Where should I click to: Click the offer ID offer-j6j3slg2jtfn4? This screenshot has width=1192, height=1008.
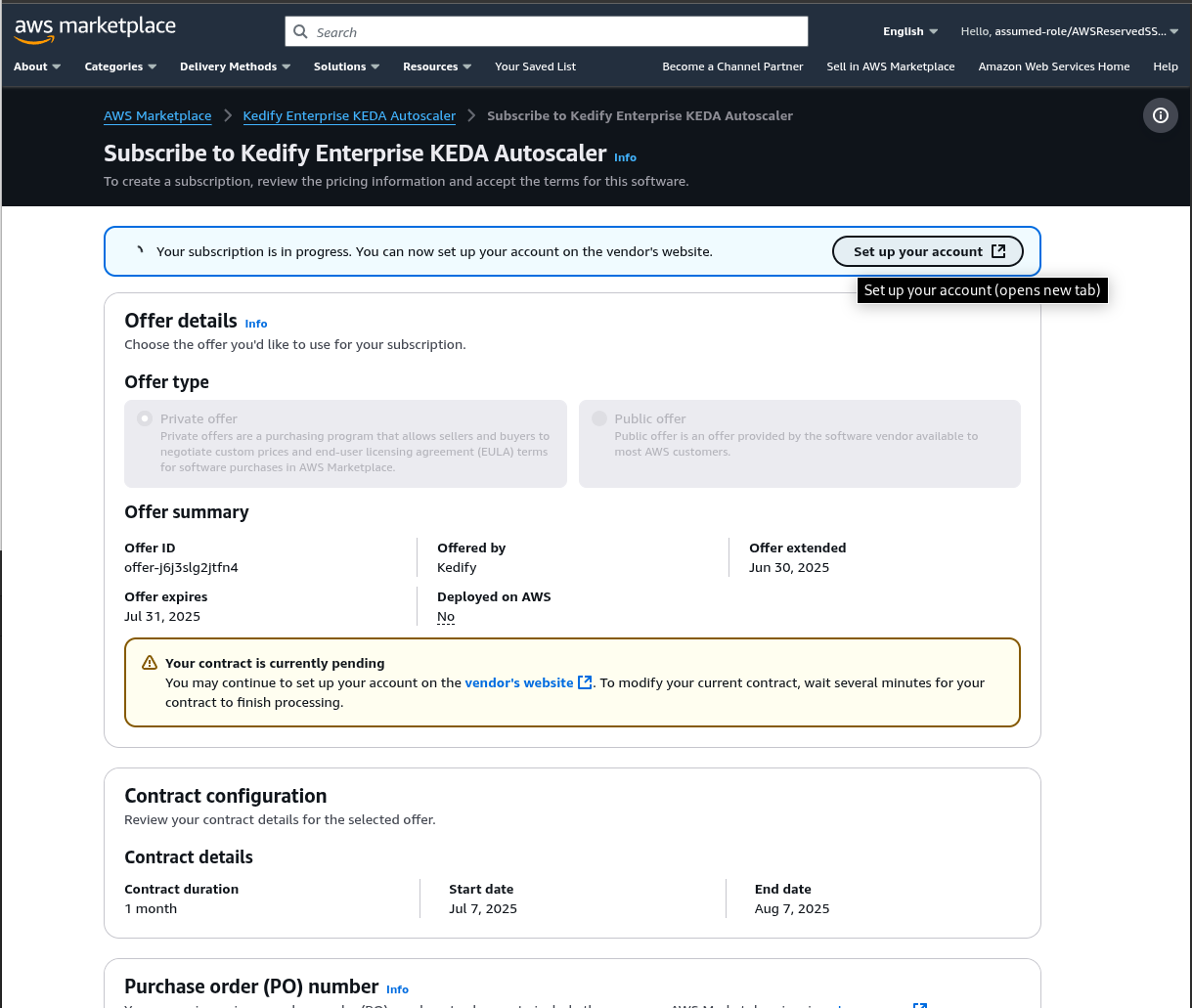click(x=182, y=567)
